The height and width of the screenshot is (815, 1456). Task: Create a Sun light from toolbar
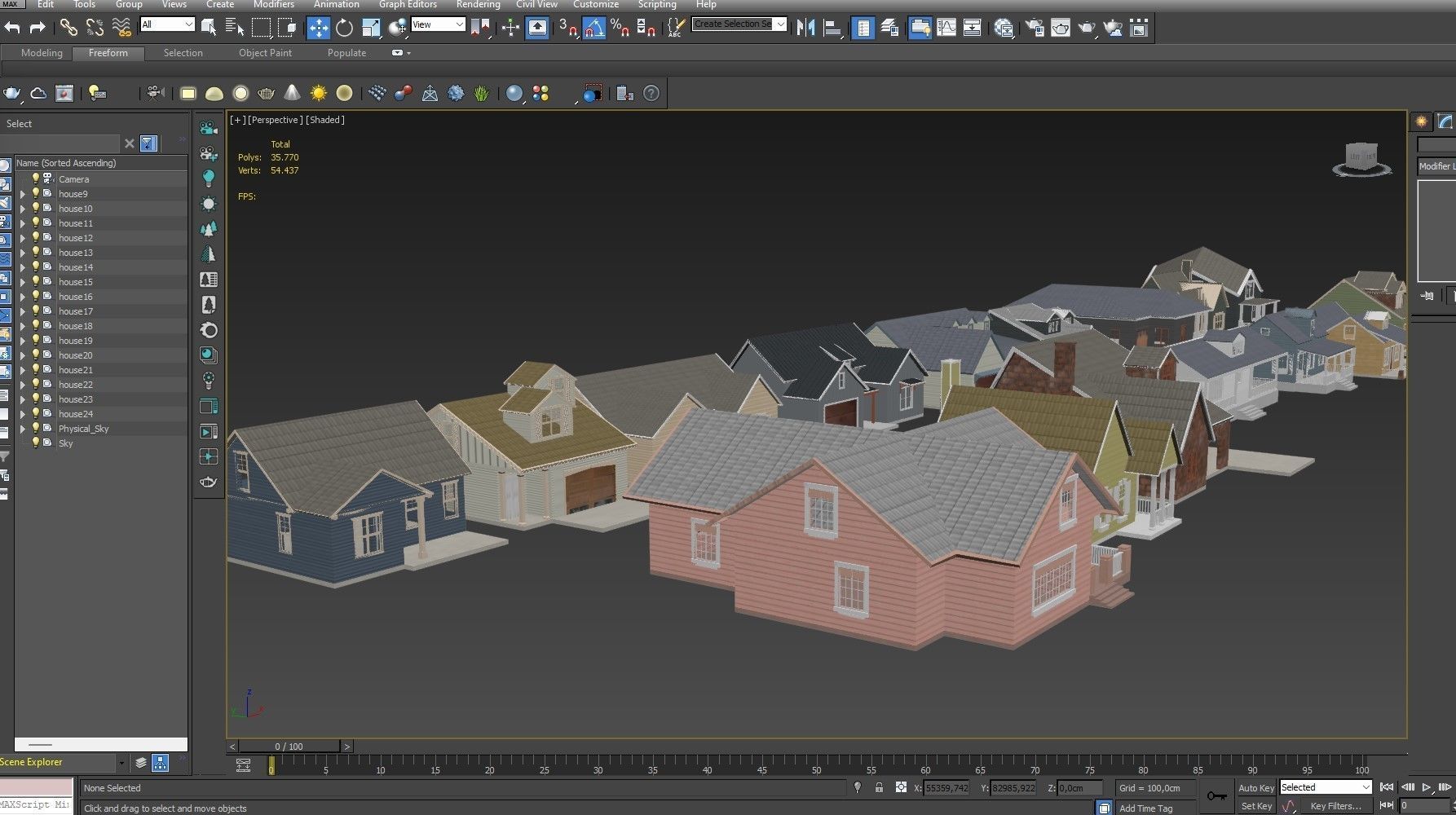click(x=319, y=93)
